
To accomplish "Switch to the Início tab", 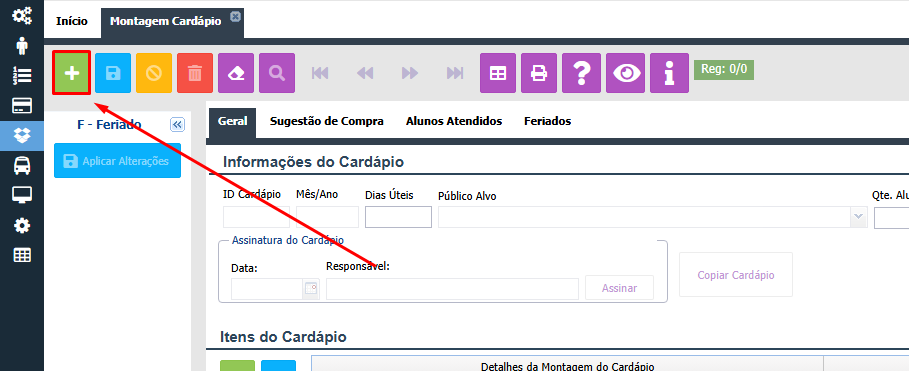I will [x=72, y=21].
